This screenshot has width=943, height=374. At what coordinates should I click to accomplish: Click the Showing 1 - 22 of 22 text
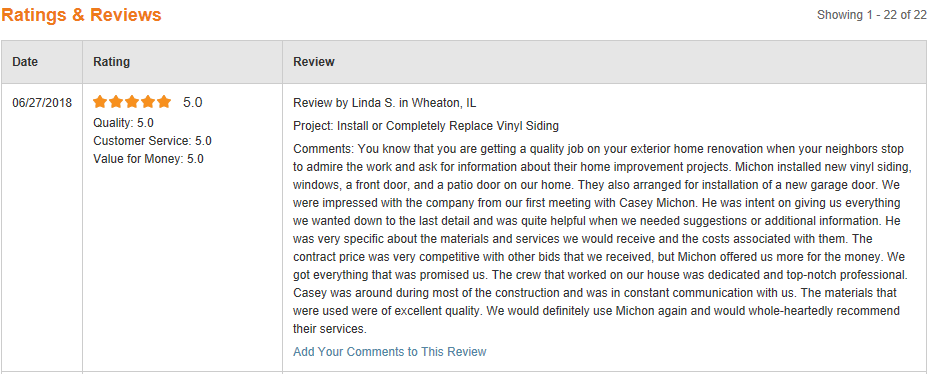tap(871, 15)
